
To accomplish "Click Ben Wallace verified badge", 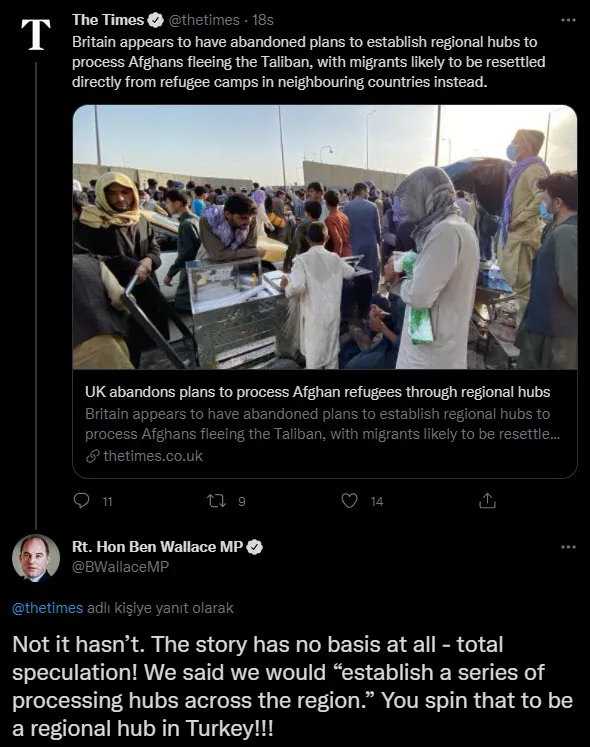I will click(255, 547).
